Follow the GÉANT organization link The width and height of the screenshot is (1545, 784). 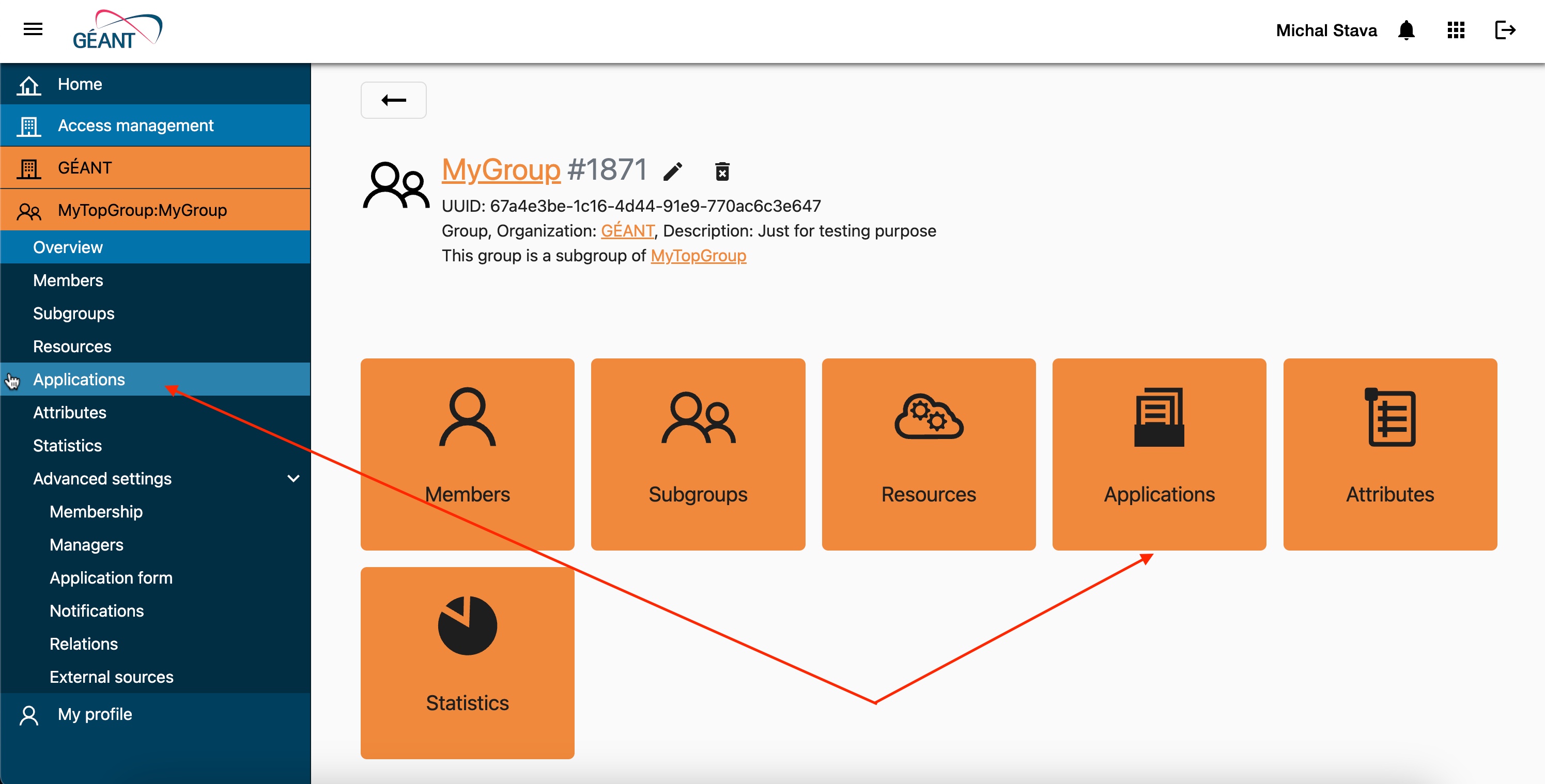(627, 230)
